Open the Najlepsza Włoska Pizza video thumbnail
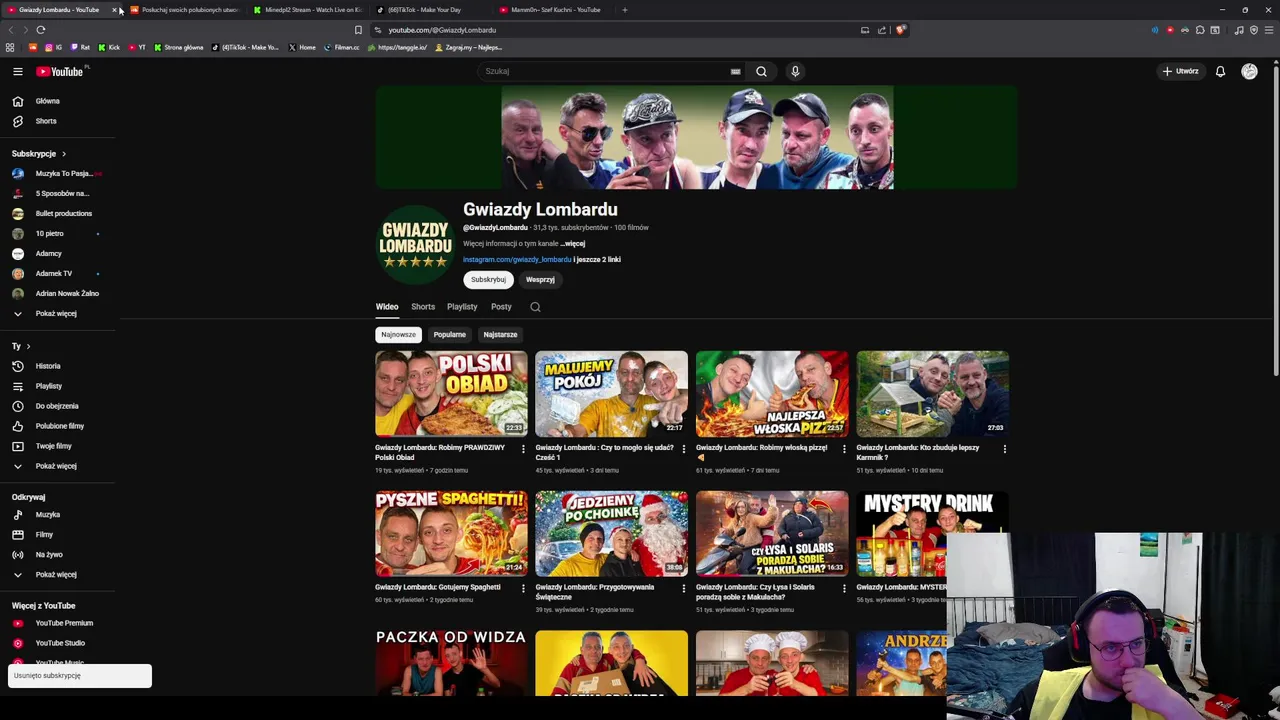The image size is (1280, 720). tap(772, 393)
